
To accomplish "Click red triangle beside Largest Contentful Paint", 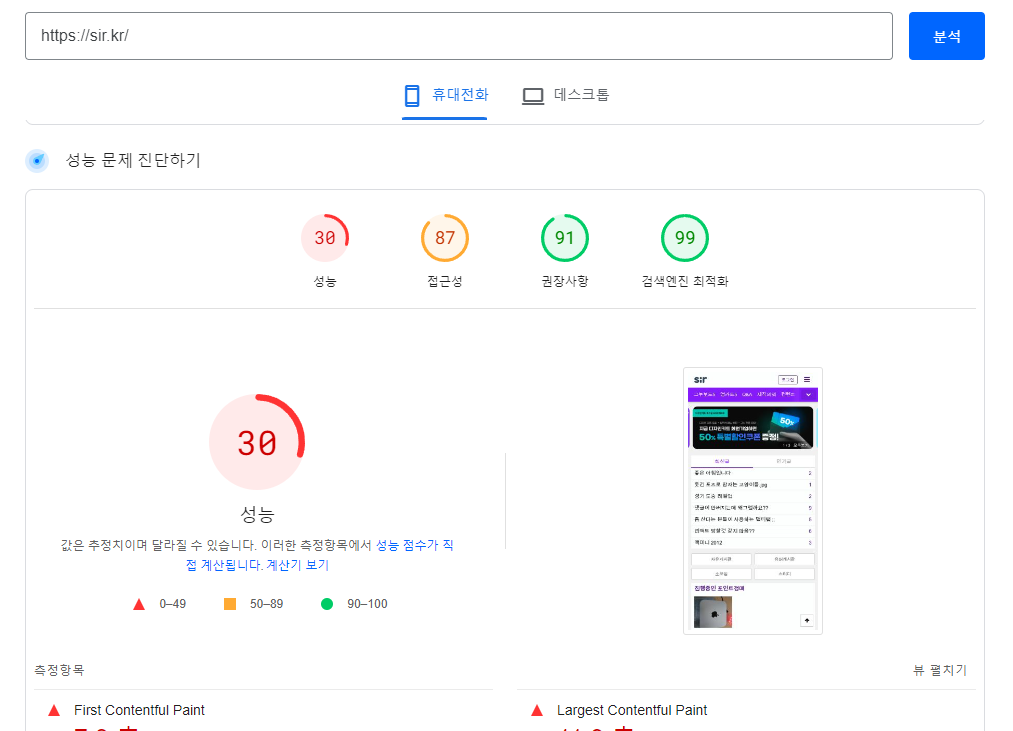I will (x=537, y=710).
